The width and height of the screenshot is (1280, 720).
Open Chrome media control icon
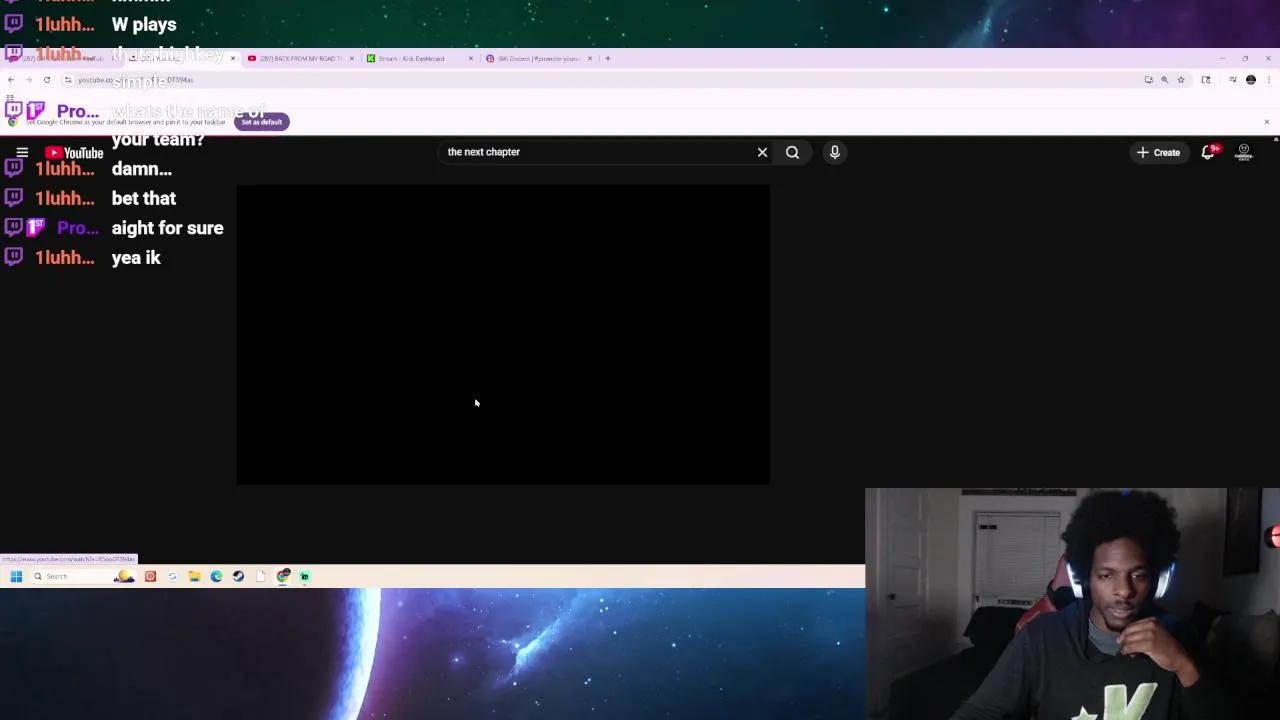(1232, 79)
